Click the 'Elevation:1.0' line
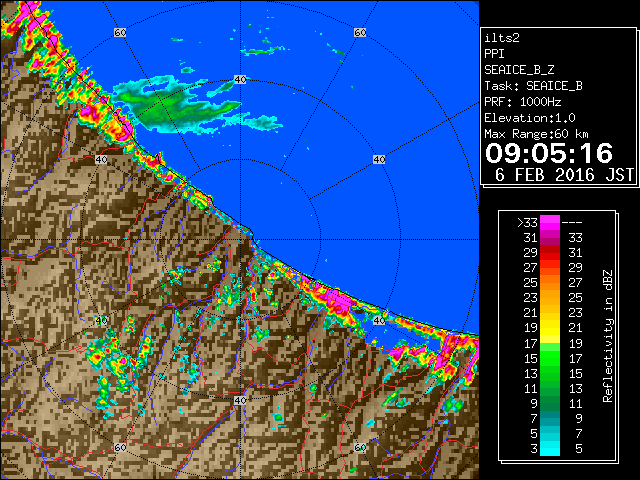 coord(530,118)
